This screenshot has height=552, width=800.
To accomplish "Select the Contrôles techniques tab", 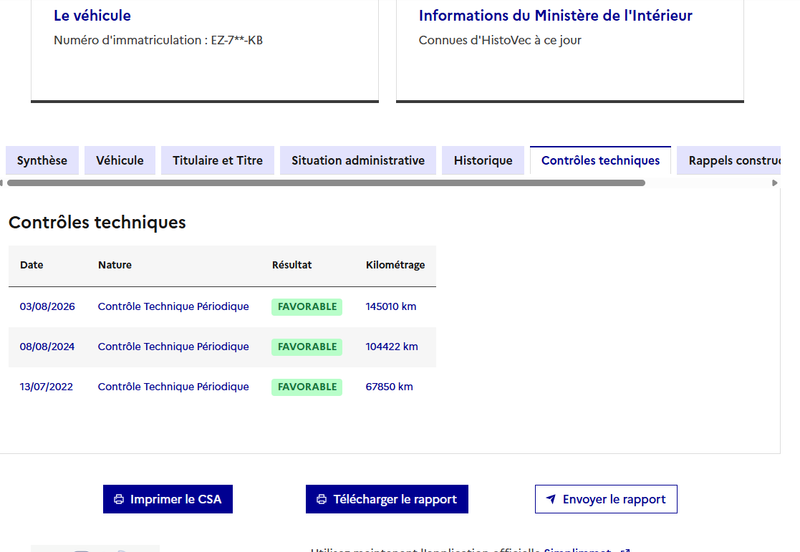I will click(601, 160).
